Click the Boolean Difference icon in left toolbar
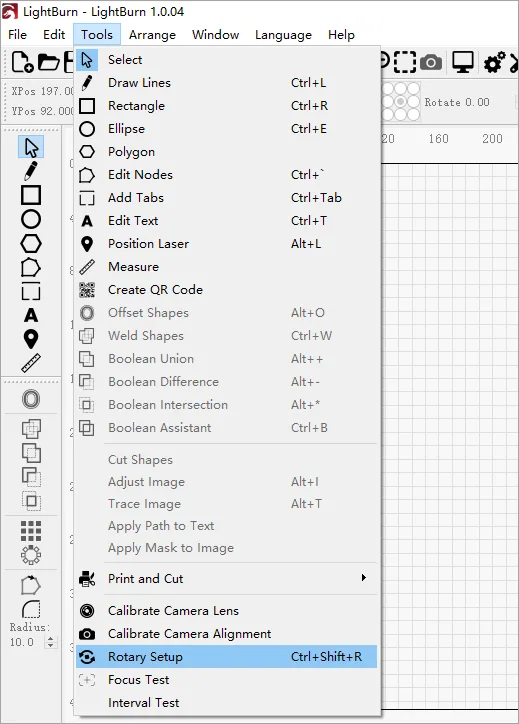The width and height of the screenshot is (519, 724). (31, 477)
